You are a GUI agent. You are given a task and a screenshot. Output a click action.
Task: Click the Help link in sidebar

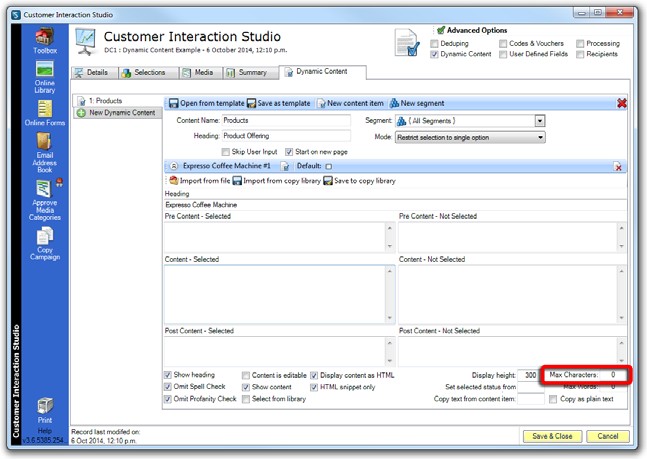tap(45, 431)
